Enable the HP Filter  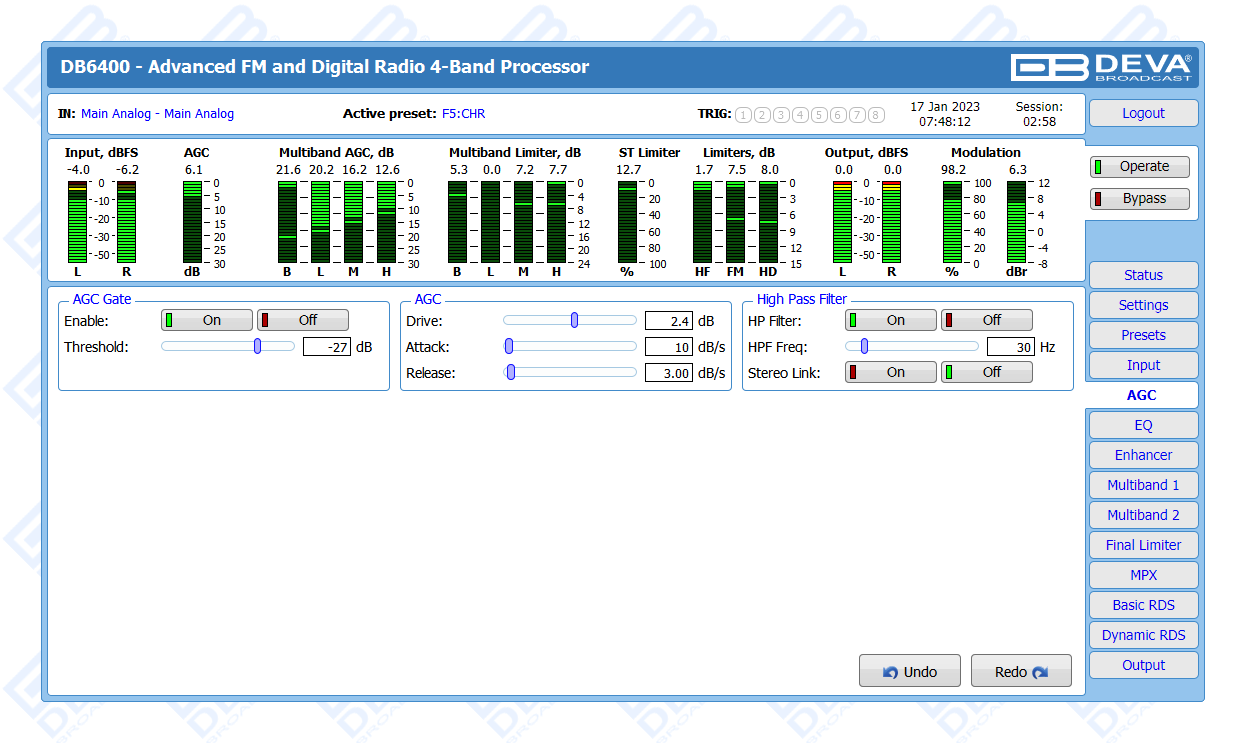[x=891, y=321]
